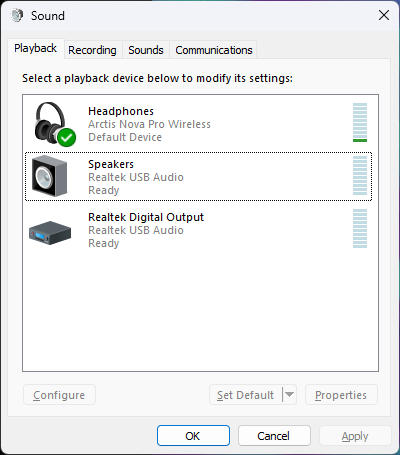Click "Realtek USB Audio" under Realtek Digital Output
This screenshot has height=455, width=400.
tap(136, 230)
